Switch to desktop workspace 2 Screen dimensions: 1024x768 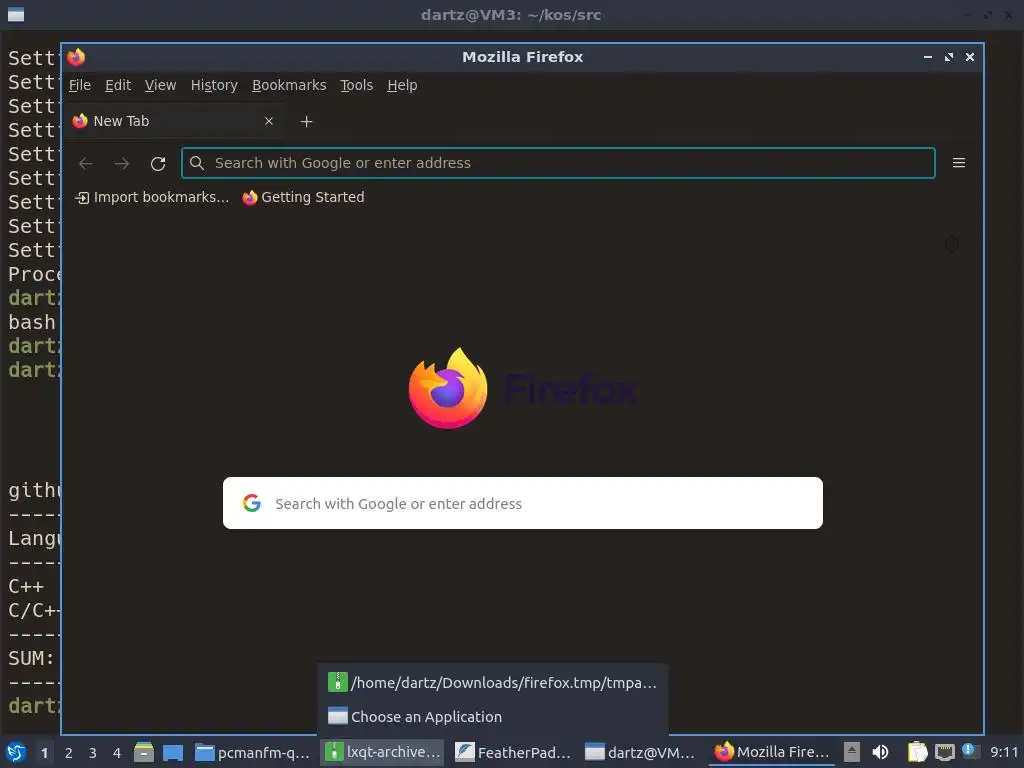pyautogui.click(x=69, y=753)
